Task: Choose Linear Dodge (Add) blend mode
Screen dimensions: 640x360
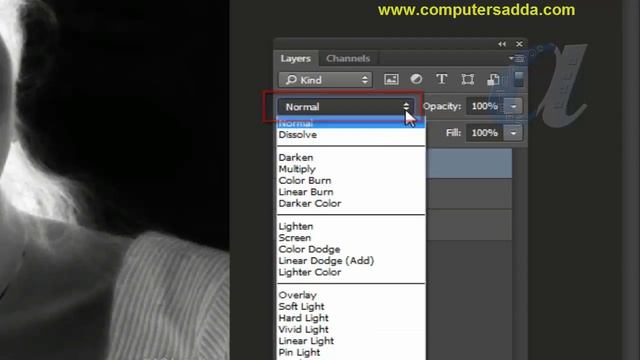Action: pos(351,261)
